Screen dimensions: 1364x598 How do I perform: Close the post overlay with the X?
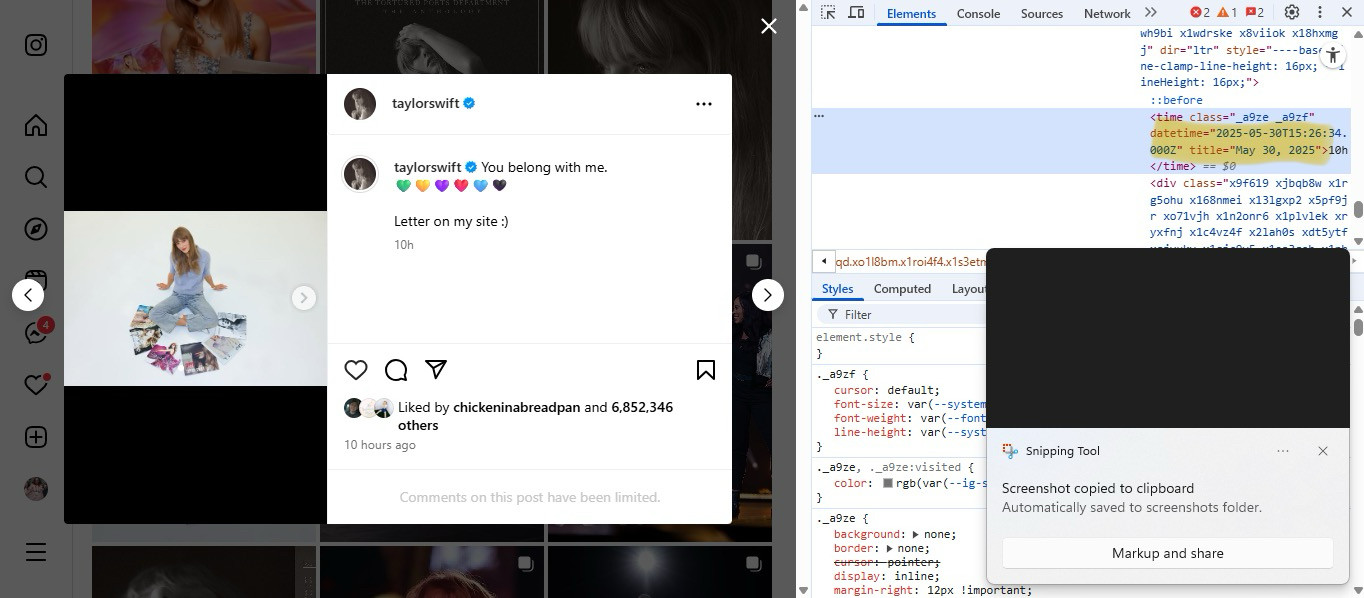point(768,26)
